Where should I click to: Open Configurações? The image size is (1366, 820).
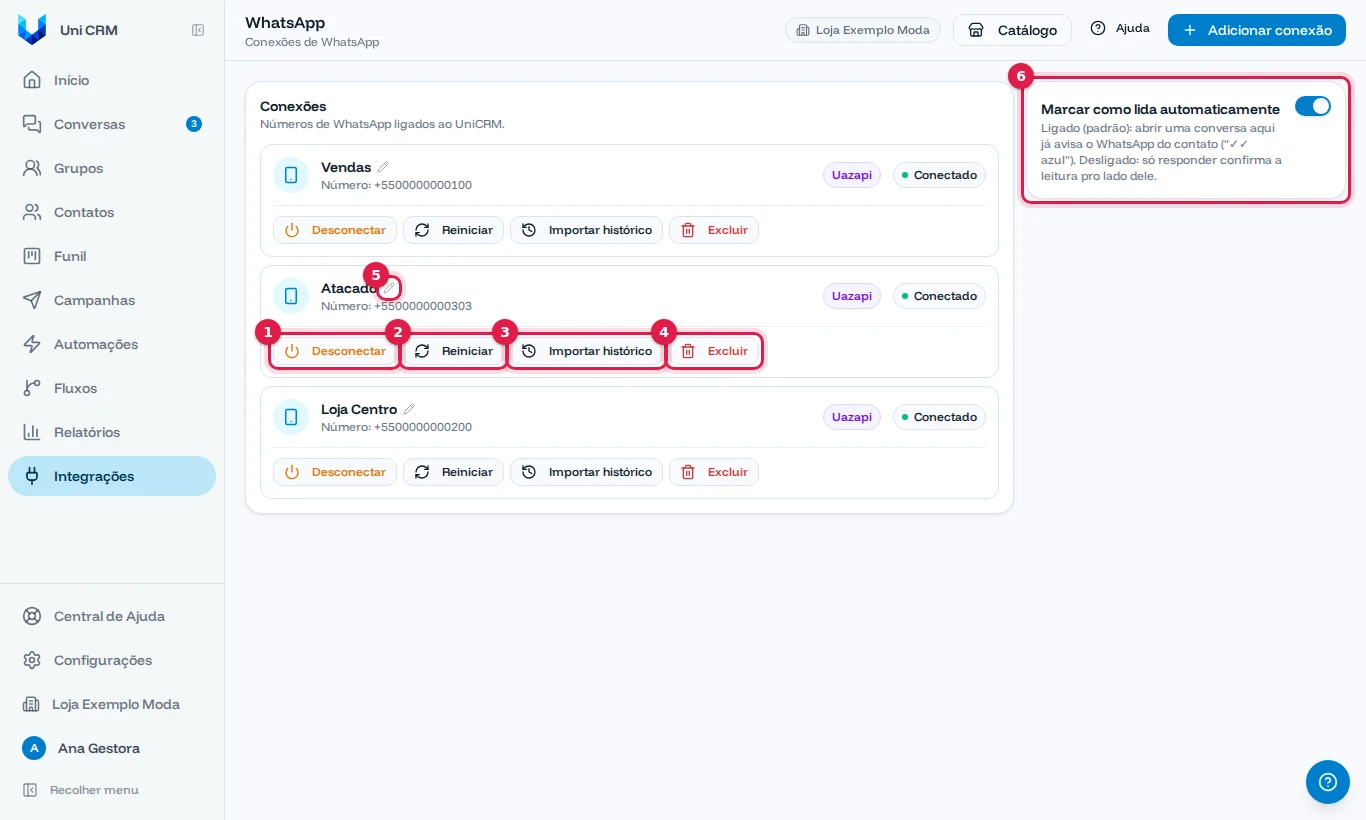point(112,660)
